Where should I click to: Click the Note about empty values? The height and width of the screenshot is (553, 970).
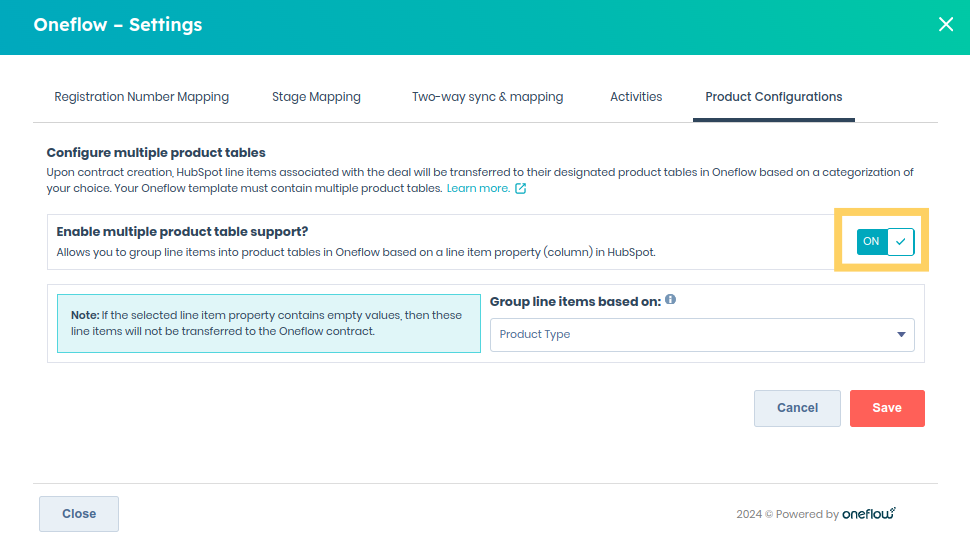(x=268, y=324)
